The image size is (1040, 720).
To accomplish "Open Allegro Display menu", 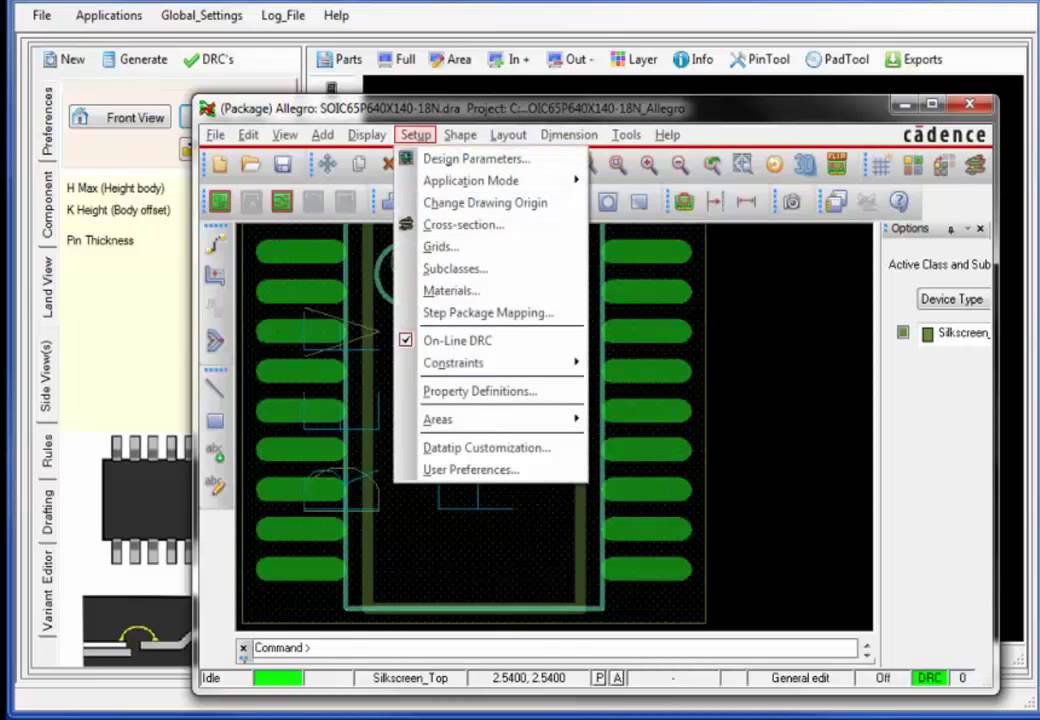I will 367,135.
